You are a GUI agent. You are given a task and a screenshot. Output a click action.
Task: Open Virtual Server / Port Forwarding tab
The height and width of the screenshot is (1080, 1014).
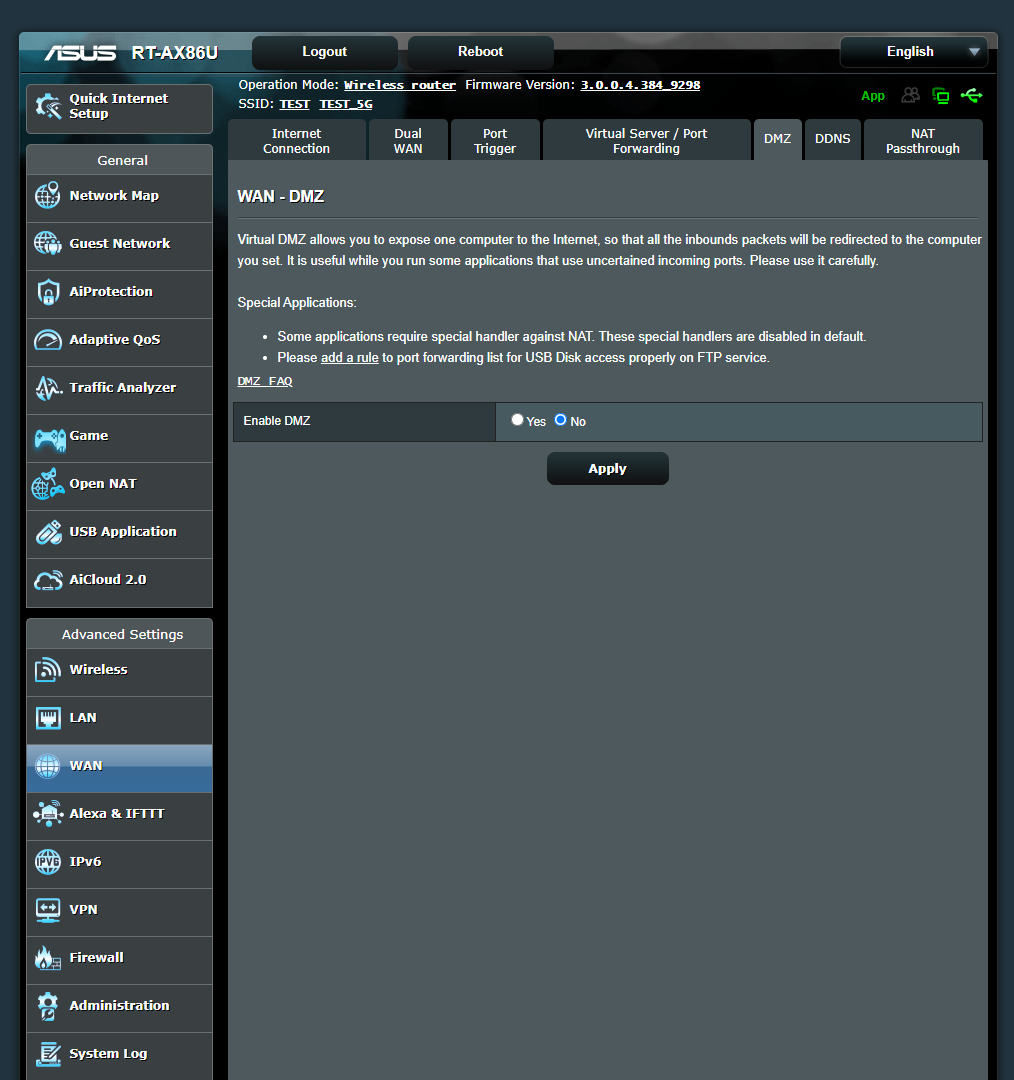646,141
